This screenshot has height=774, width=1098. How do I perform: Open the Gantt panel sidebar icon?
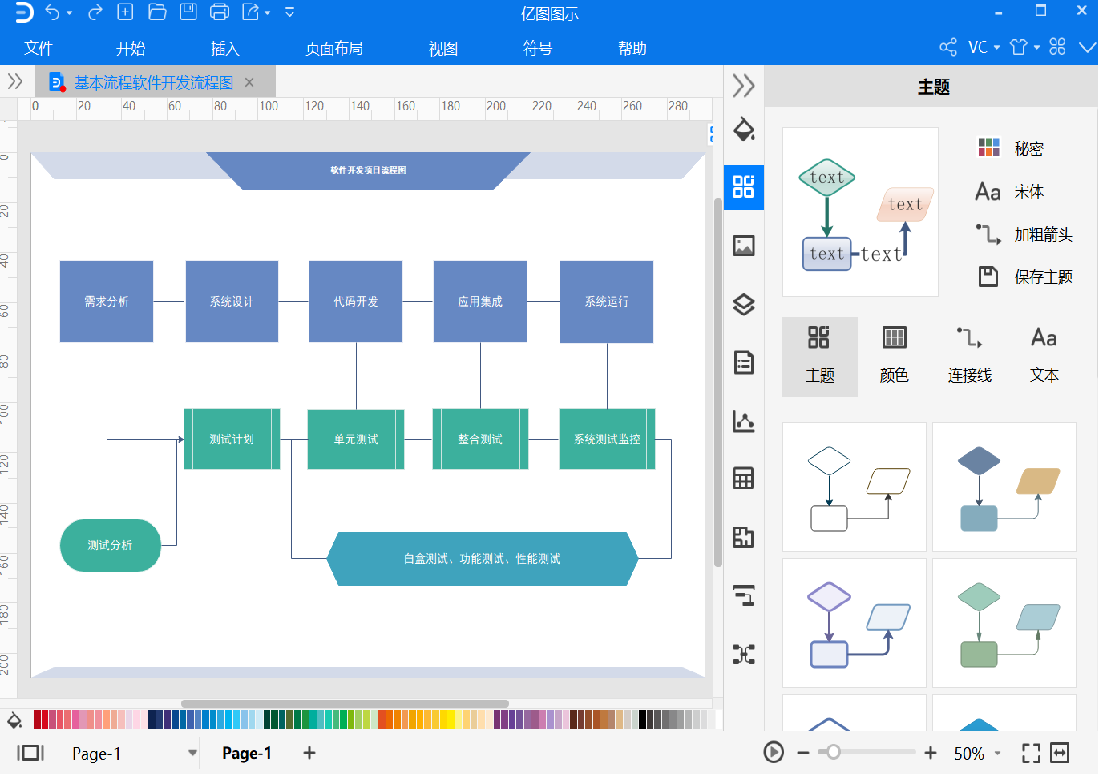click(744, 595)
